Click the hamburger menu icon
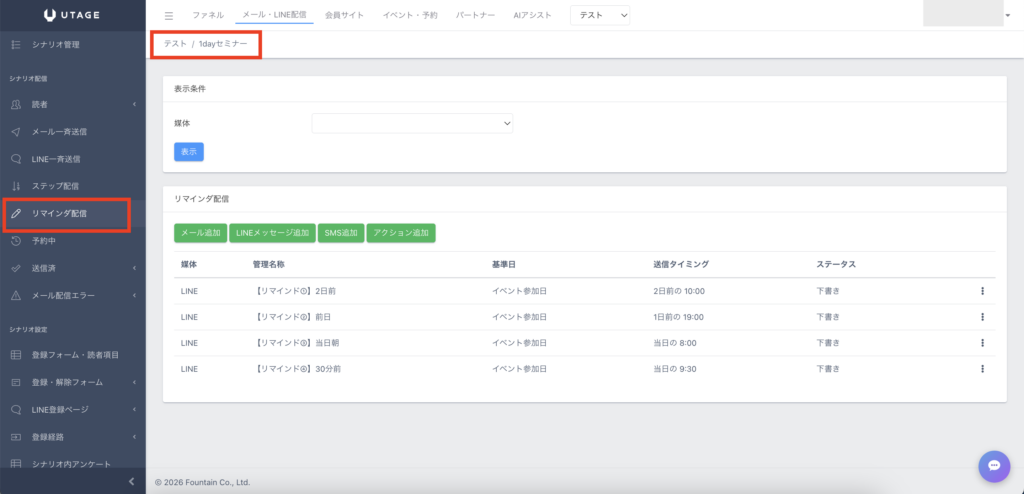Viewport: 1024px width, 494px height. click(x=169, y=15)
